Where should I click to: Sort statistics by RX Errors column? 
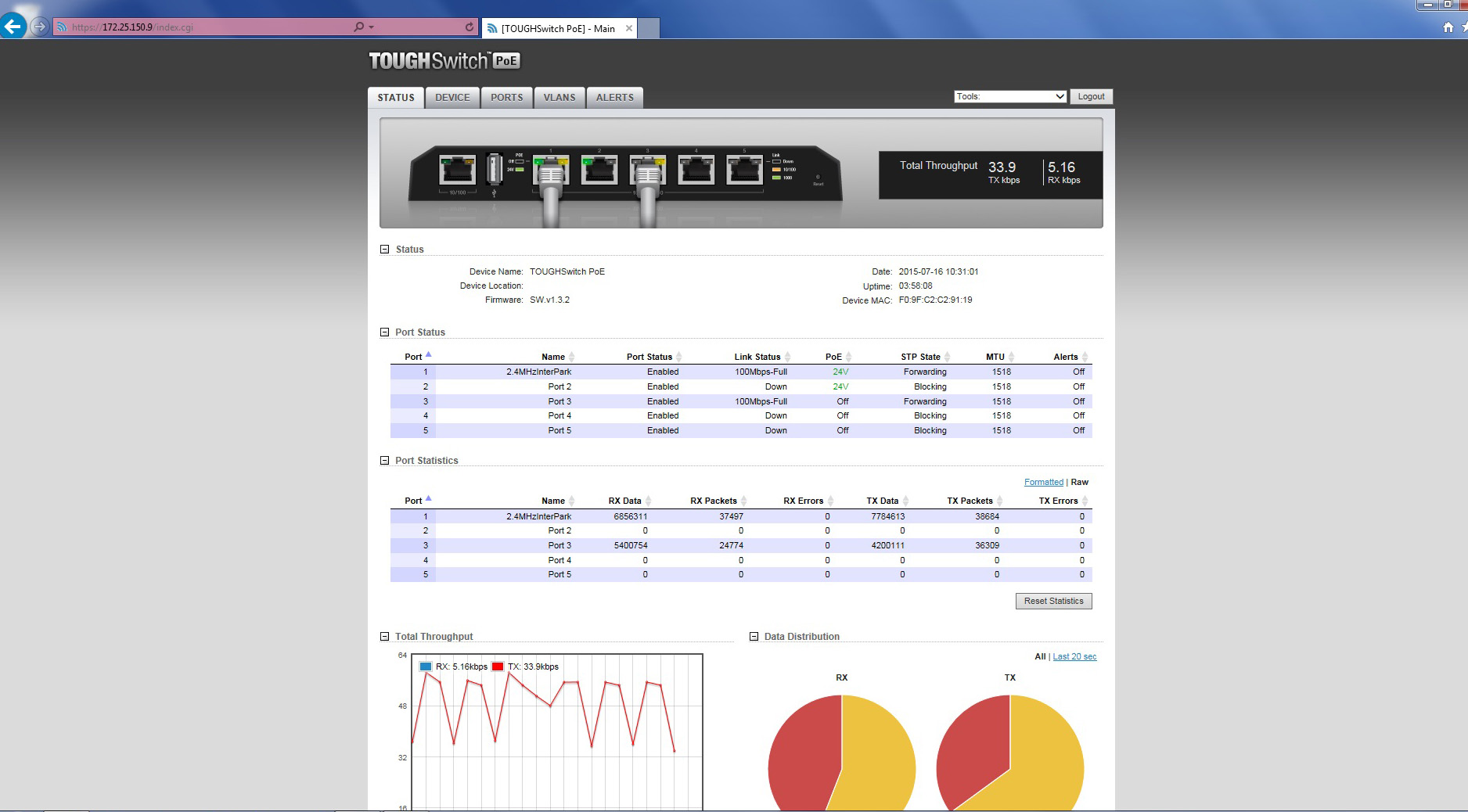pos(808,501)
